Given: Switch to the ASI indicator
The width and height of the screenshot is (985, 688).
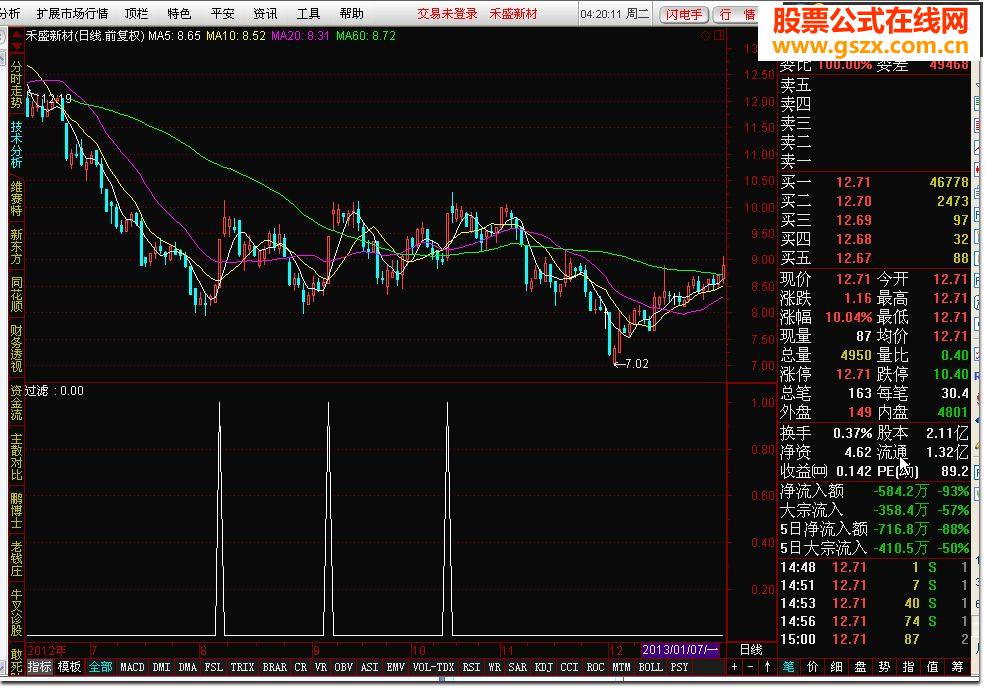Looking at the screenshot, I should (x=369, y=667).
